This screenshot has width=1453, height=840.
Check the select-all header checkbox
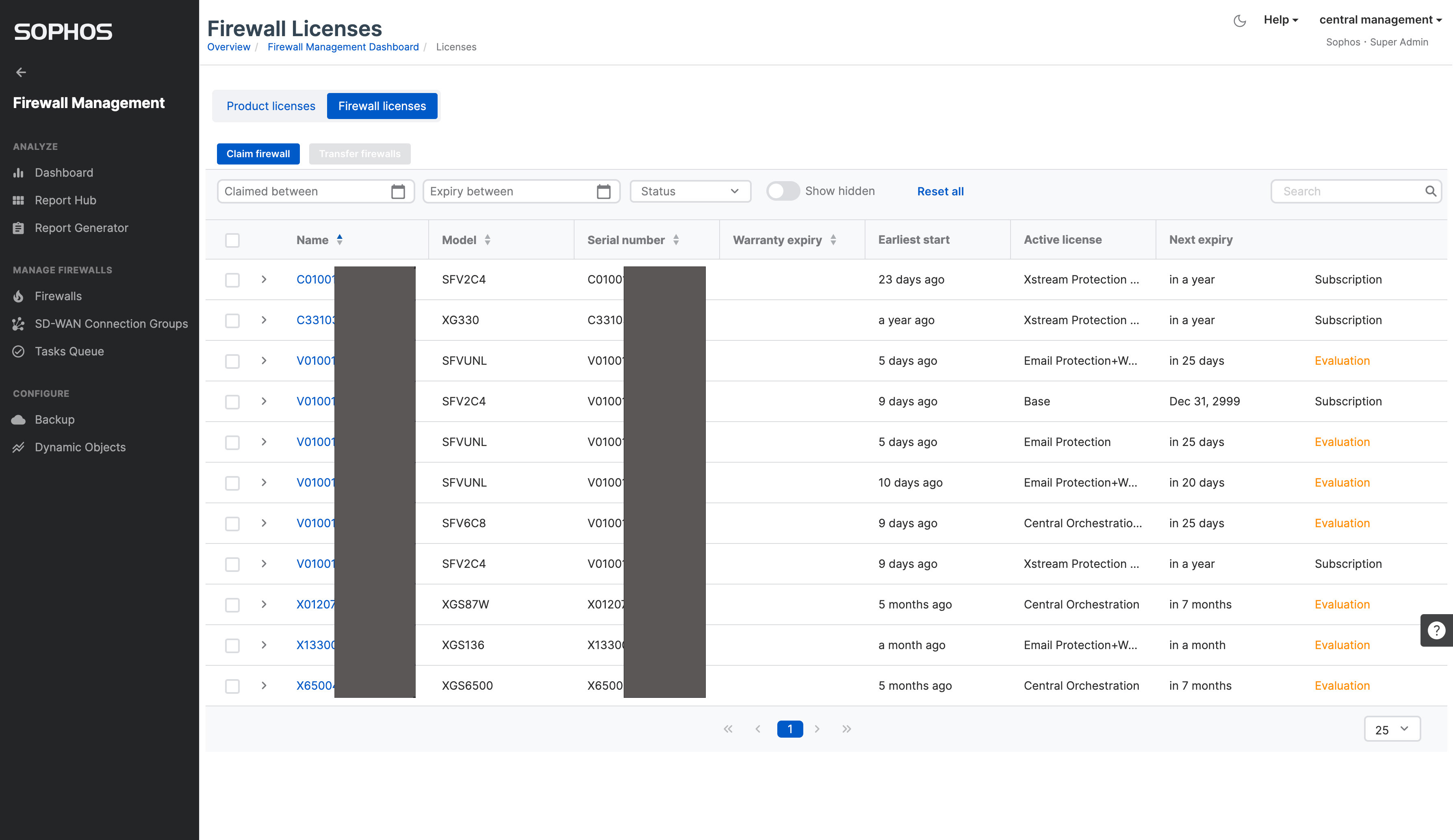tap(232, 240)
